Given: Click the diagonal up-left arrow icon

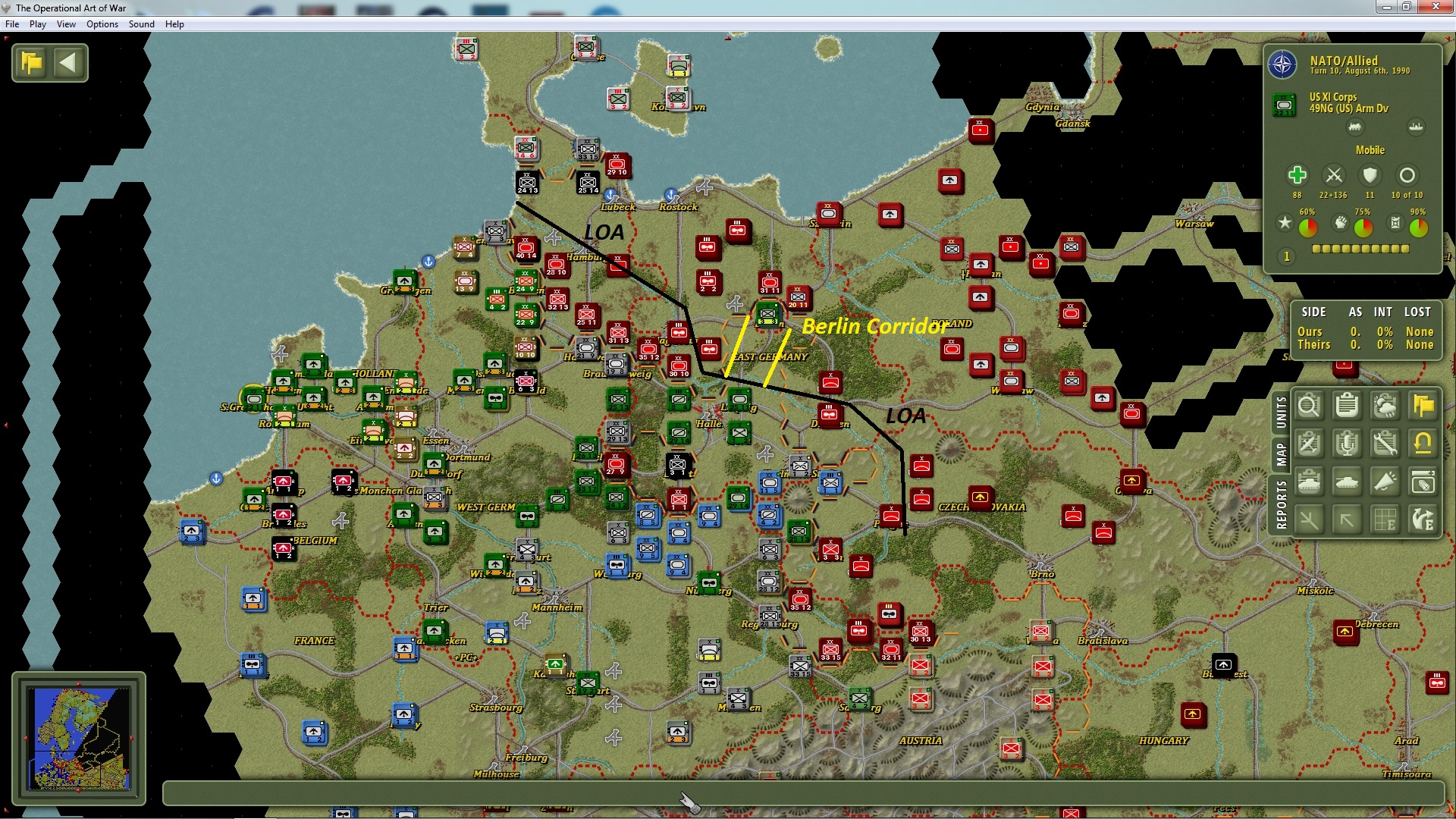Looking at the screenshot, I should coord(1347,520).
